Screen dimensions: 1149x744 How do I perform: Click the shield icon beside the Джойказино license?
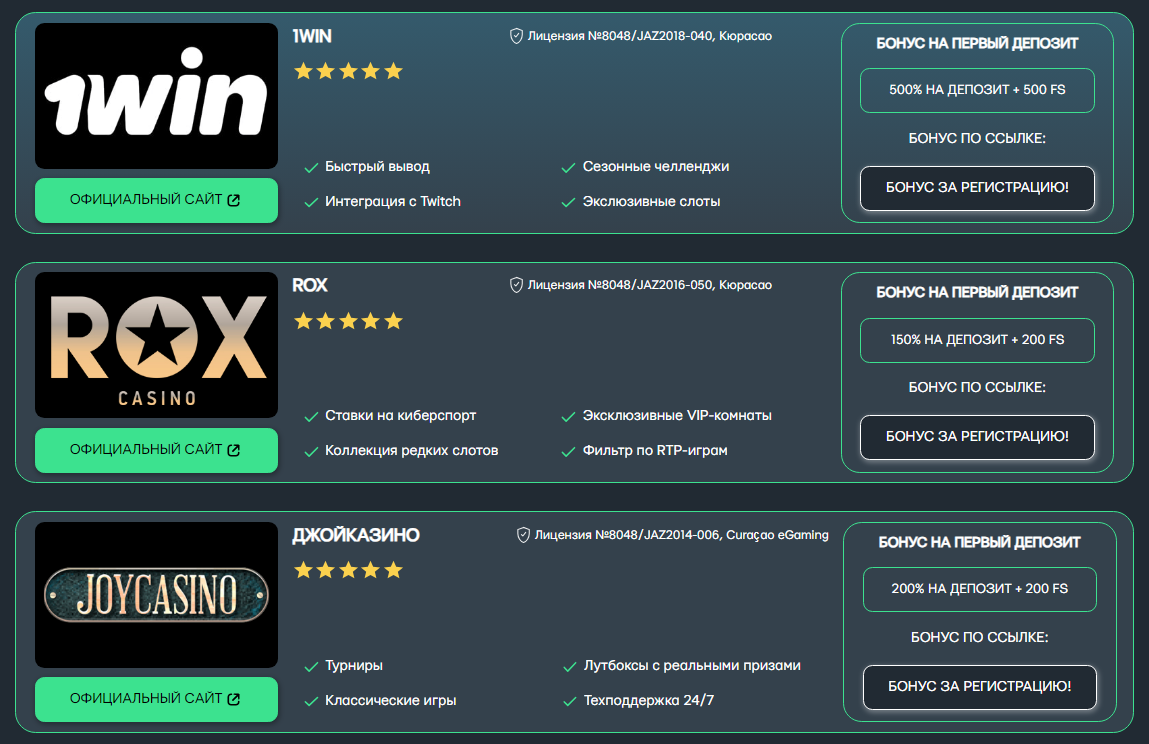coord(523,535)
